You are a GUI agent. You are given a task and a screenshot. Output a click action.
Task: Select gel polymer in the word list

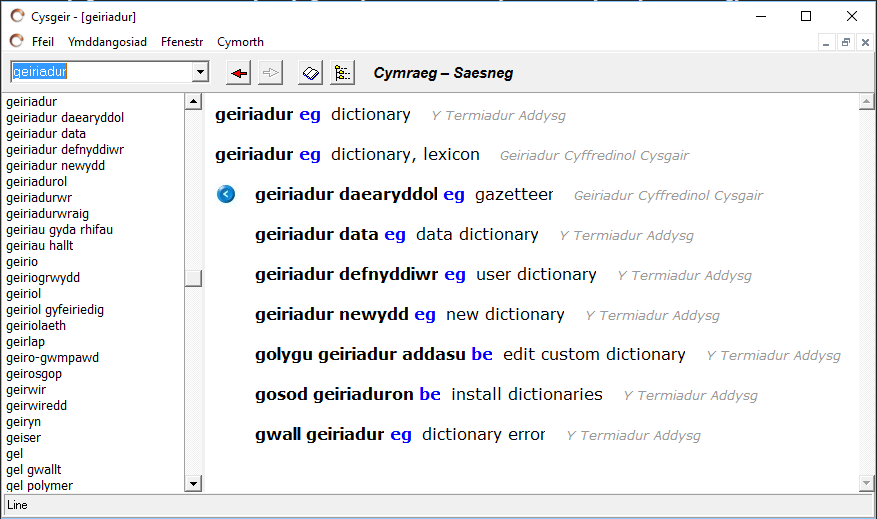coord(40,485)
